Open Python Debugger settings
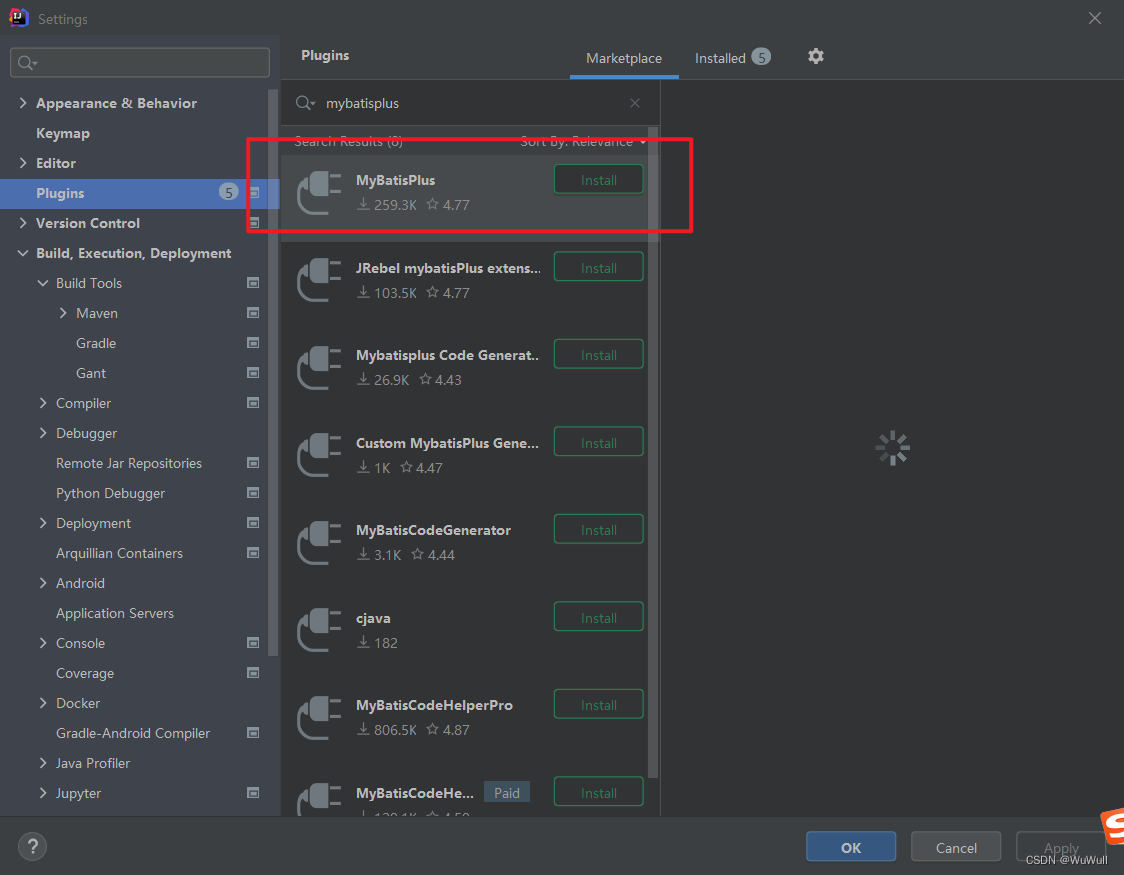 pos(110,493)
